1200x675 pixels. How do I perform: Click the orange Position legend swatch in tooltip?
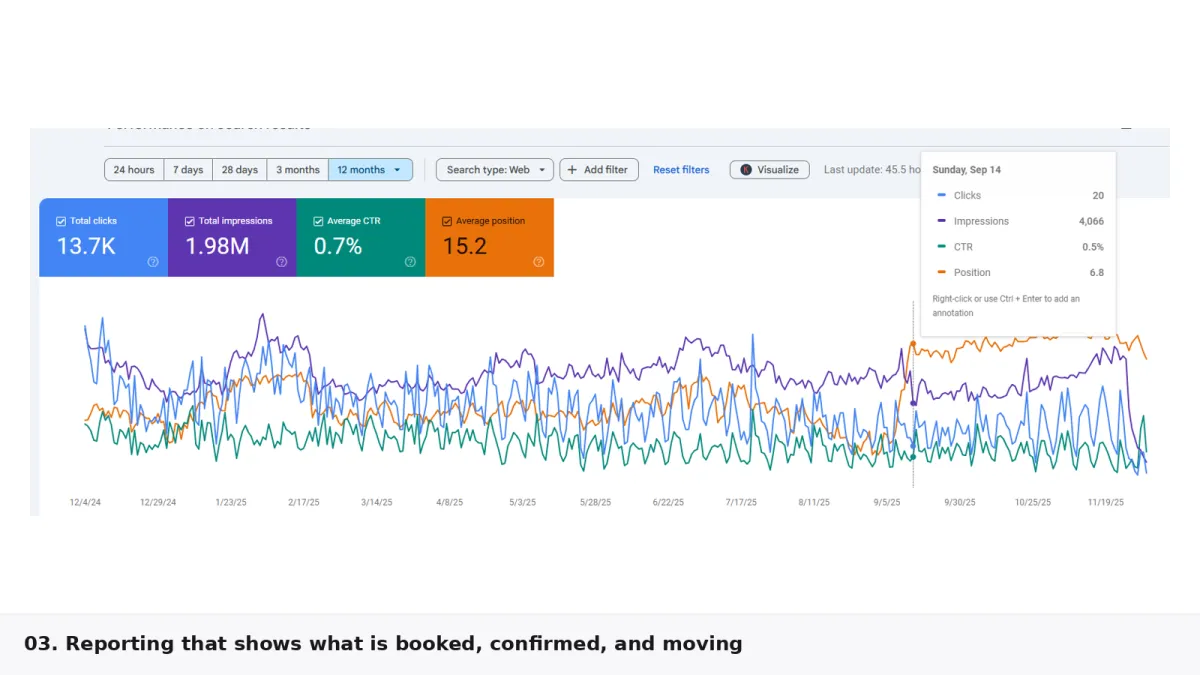[941, 272]
